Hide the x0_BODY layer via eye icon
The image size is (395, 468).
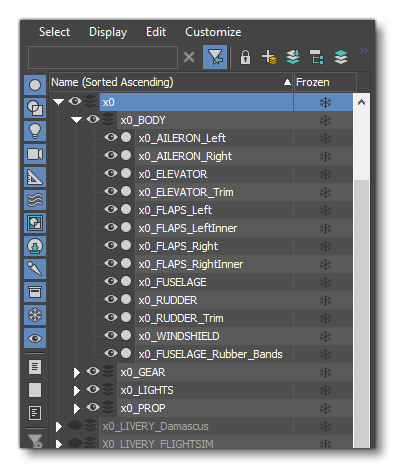click(93, 119)
